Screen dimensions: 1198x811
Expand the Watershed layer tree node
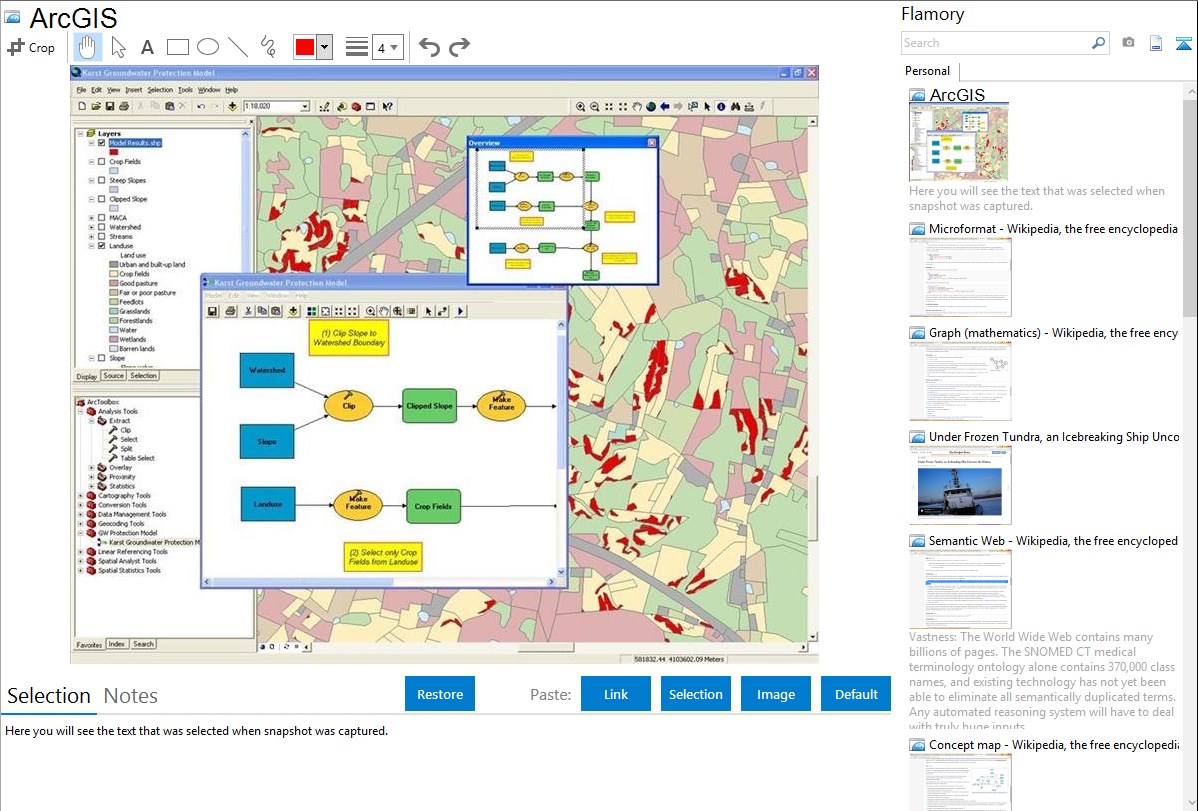click(91, 227)
